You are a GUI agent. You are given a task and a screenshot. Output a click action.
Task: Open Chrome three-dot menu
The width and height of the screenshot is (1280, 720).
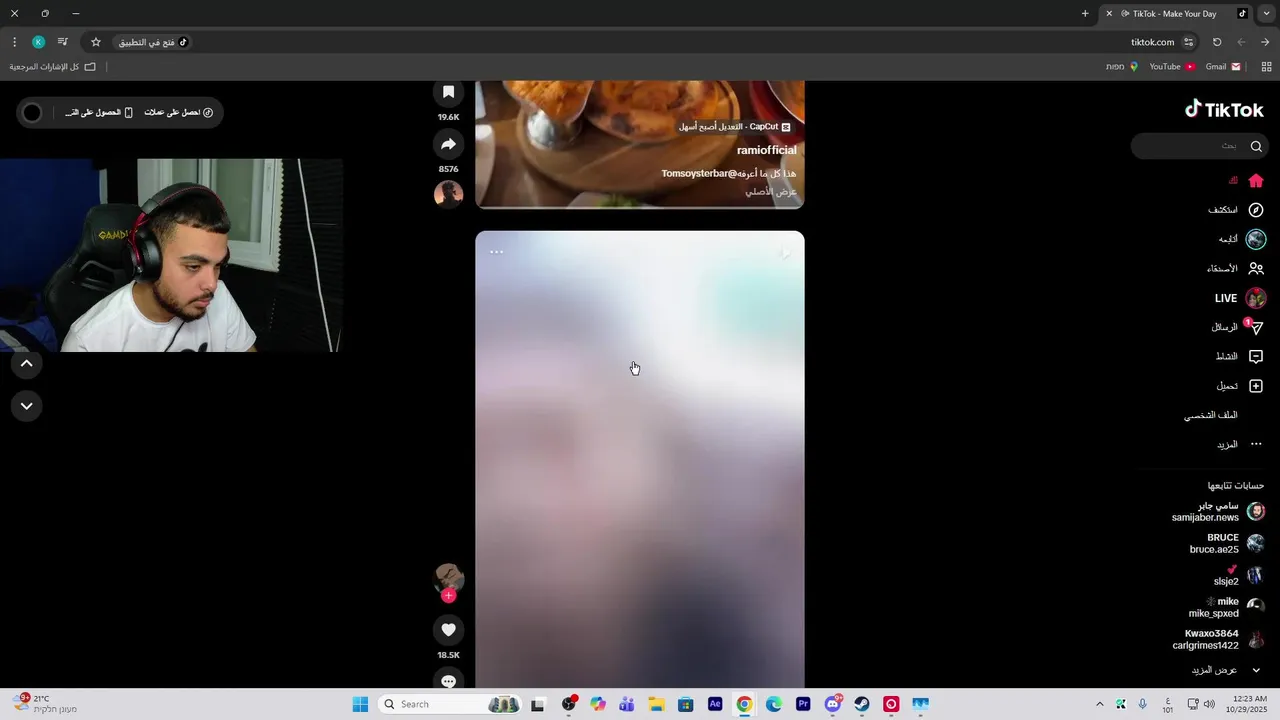(x=14, y=42)
